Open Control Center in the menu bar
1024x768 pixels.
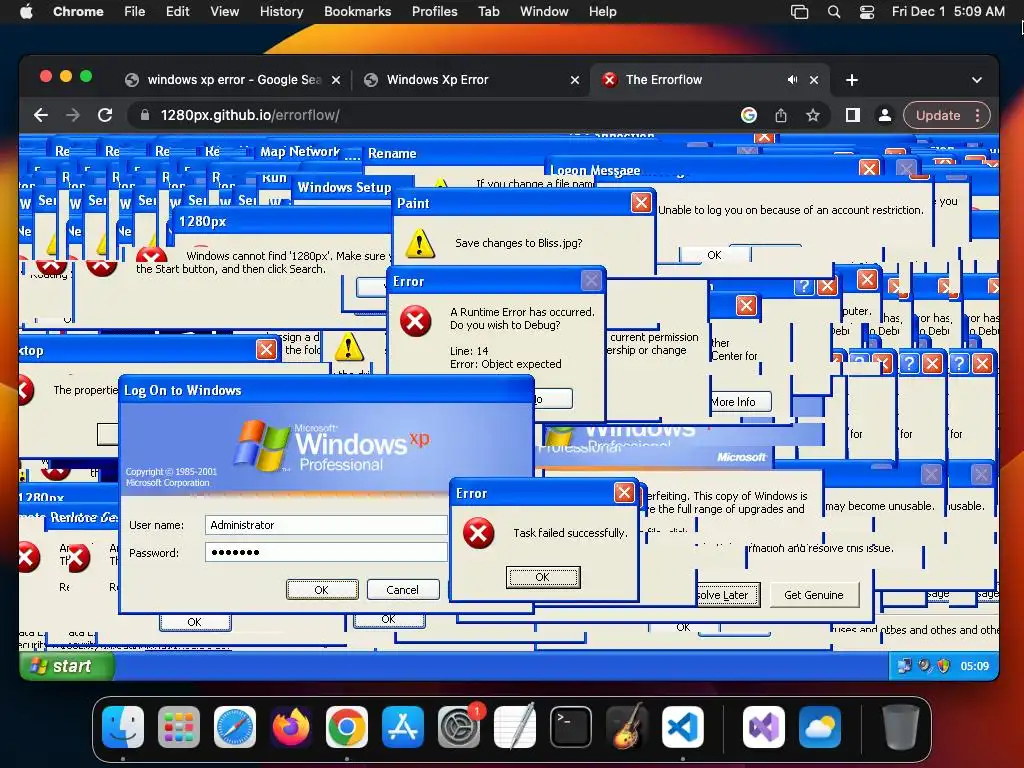[867, 11]
